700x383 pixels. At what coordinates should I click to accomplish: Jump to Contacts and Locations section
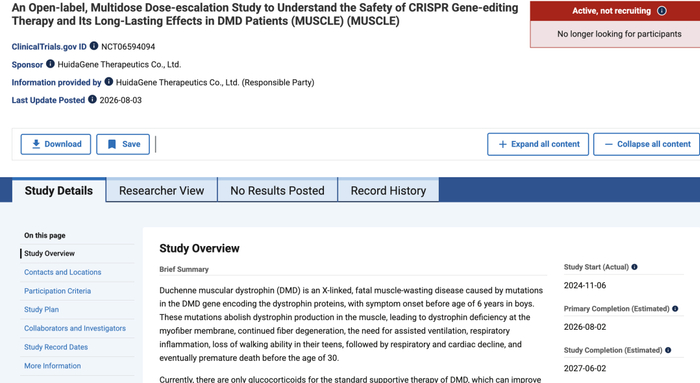pyautogui.click(x=62, y=272)
